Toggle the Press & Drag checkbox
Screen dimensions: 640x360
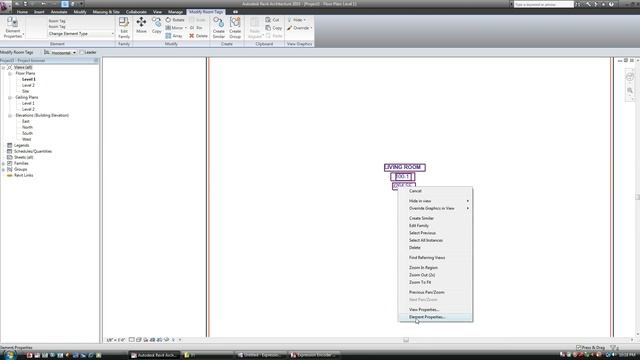pos(579,347)
